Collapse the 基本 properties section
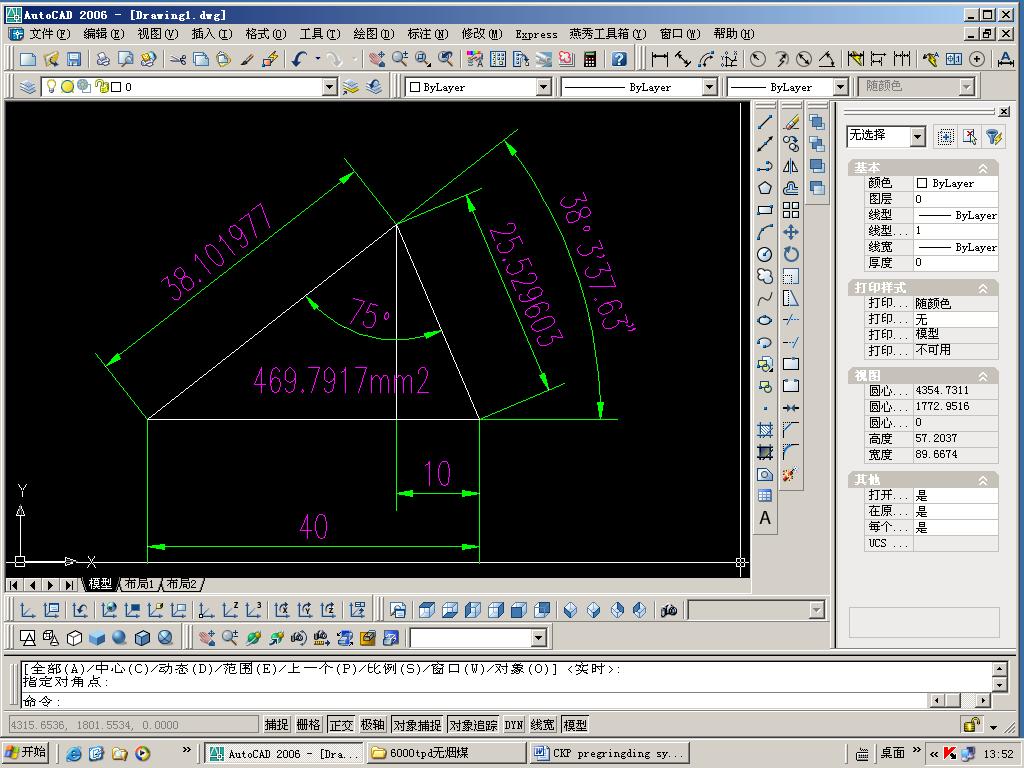 (x=982, y=168)
